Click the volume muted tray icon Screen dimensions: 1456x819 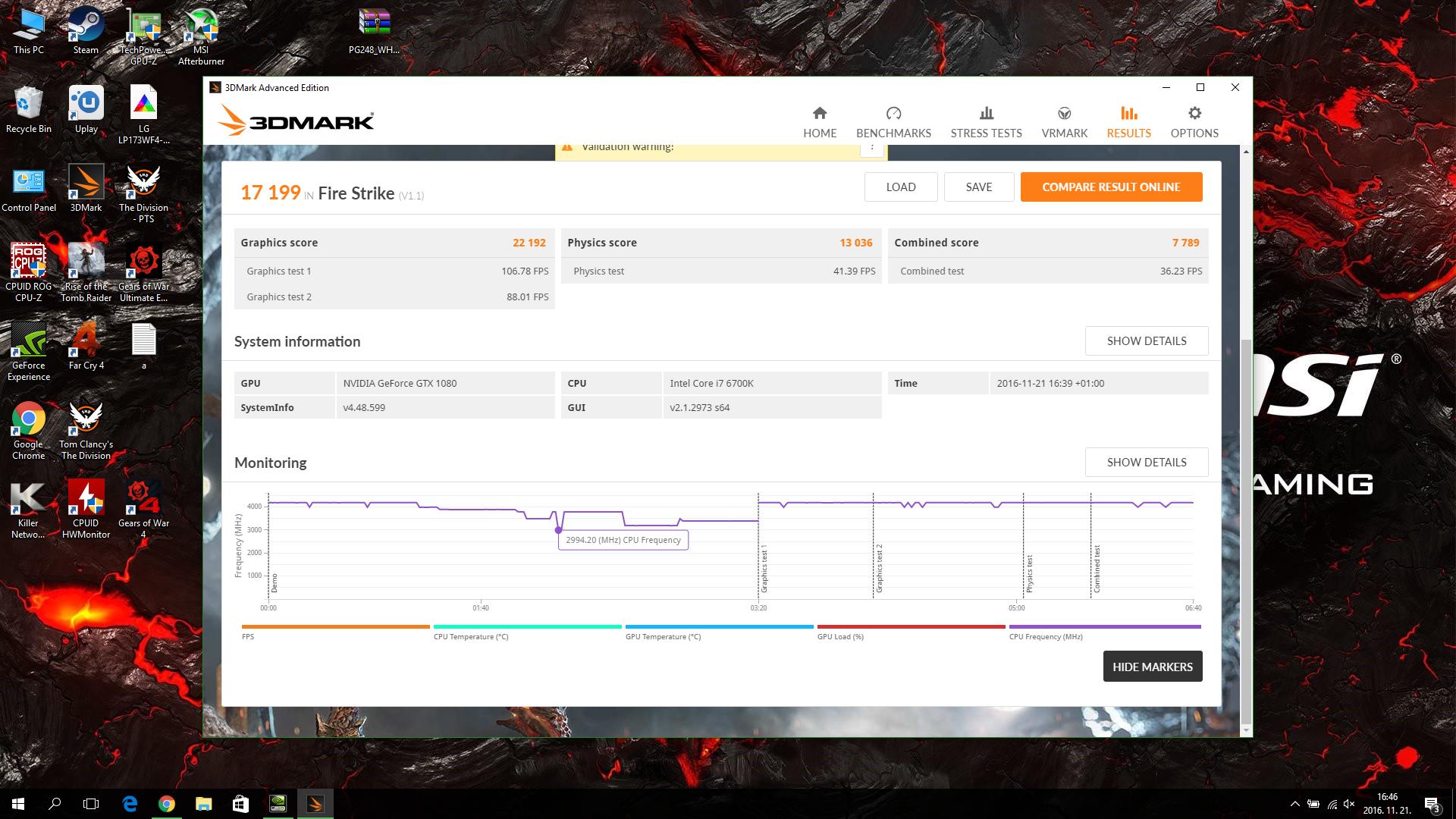(1349, 804)
